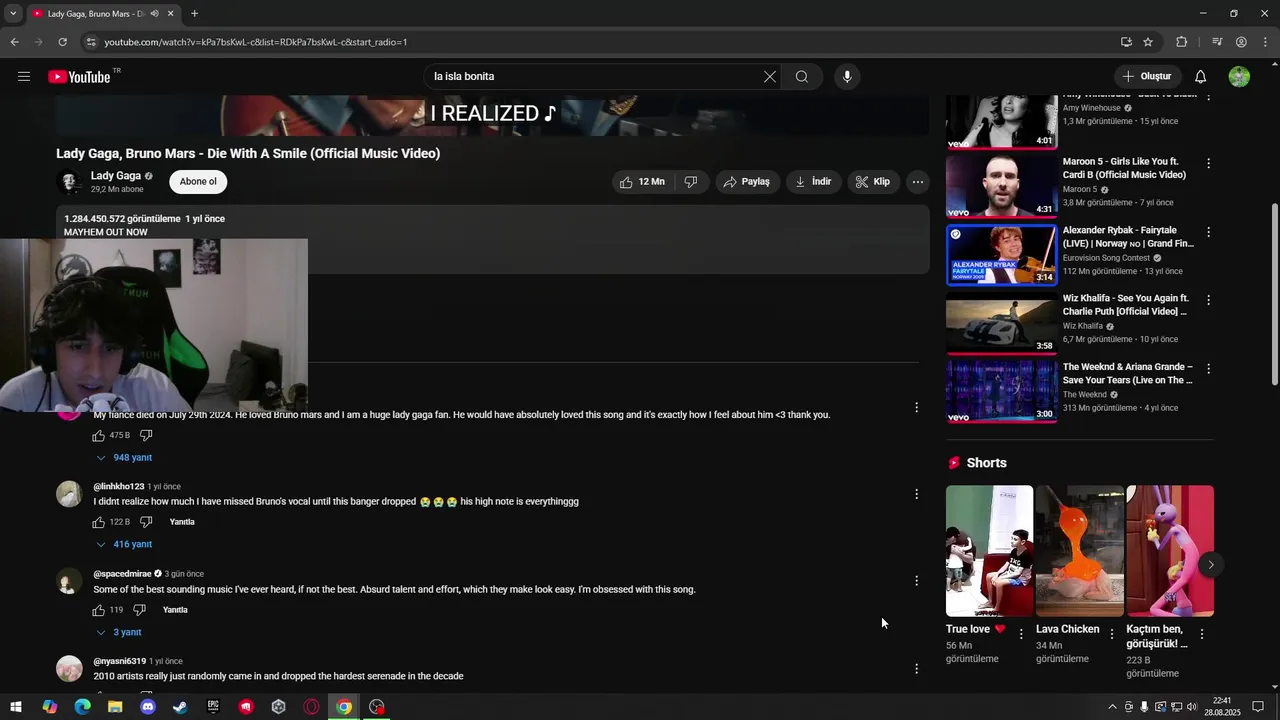Viewport: 1280px width, 720px height.
Task: Reply to @linhkho123 with Yanıtla
Action: [x=182, y=522]
